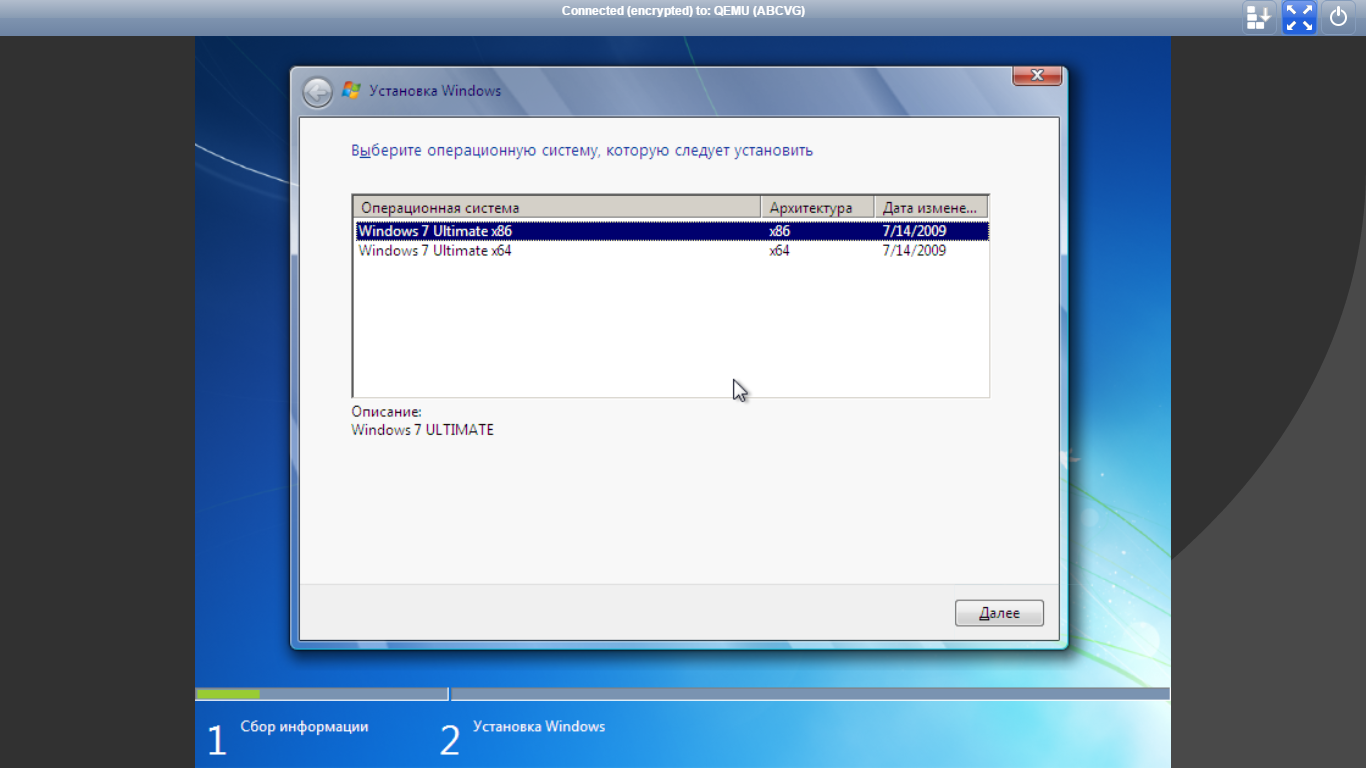Viewport: 1366px width, 768px height.
Task: Click the Windows 7 ULTIMATE description text
Action: (422, 430)
